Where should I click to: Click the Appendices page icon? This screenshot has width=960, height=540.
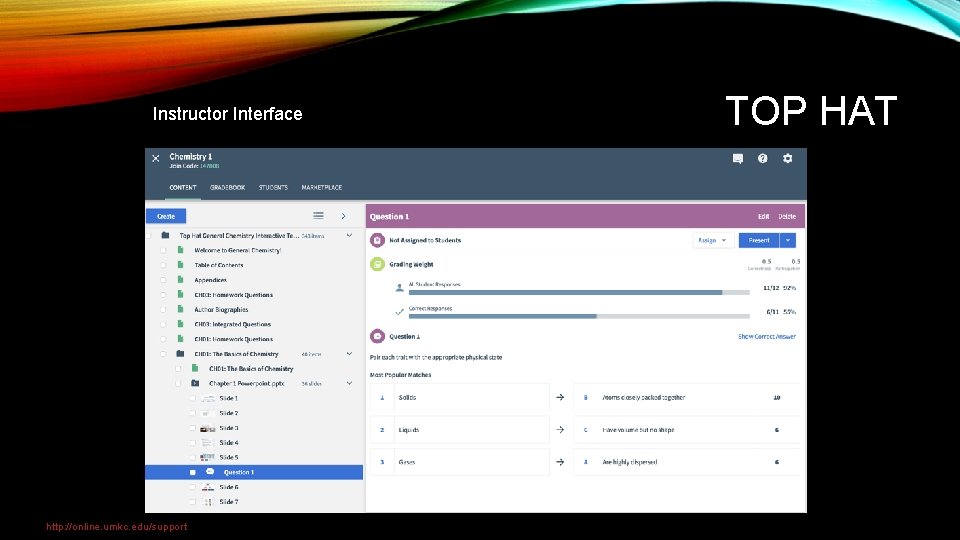click(181, 280)
